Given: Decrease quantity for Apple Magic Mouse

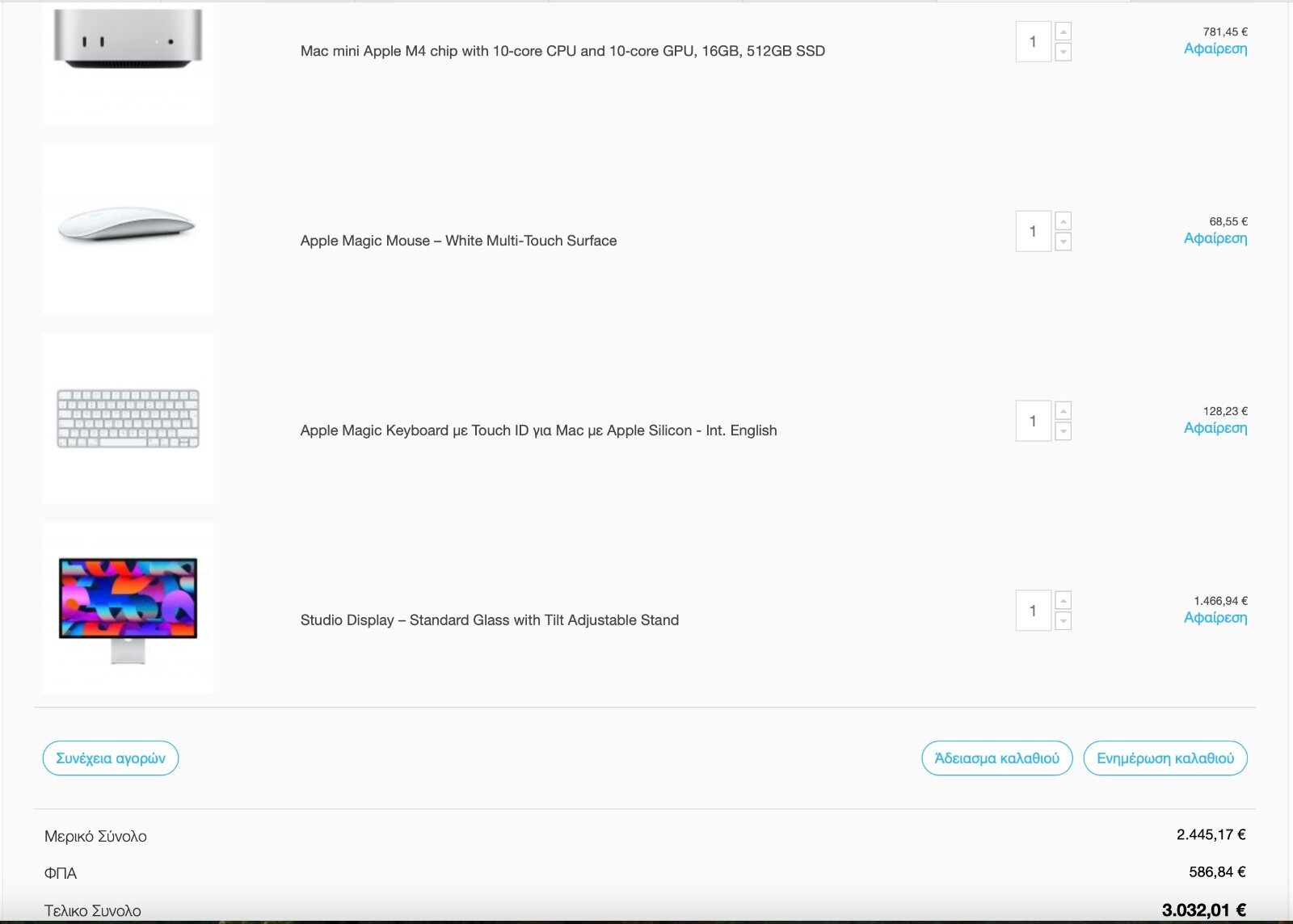Looking at the screenshot, I should coord(1063,241).
